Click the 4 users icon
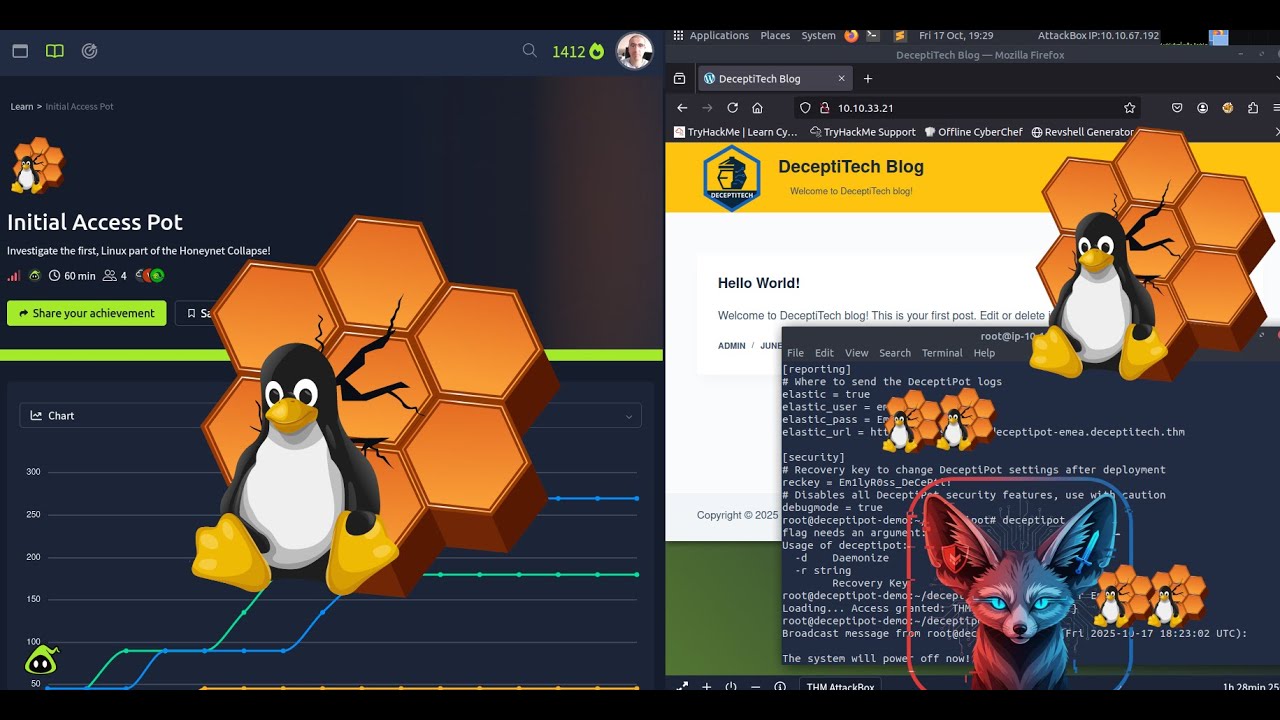 click(110, 276)
